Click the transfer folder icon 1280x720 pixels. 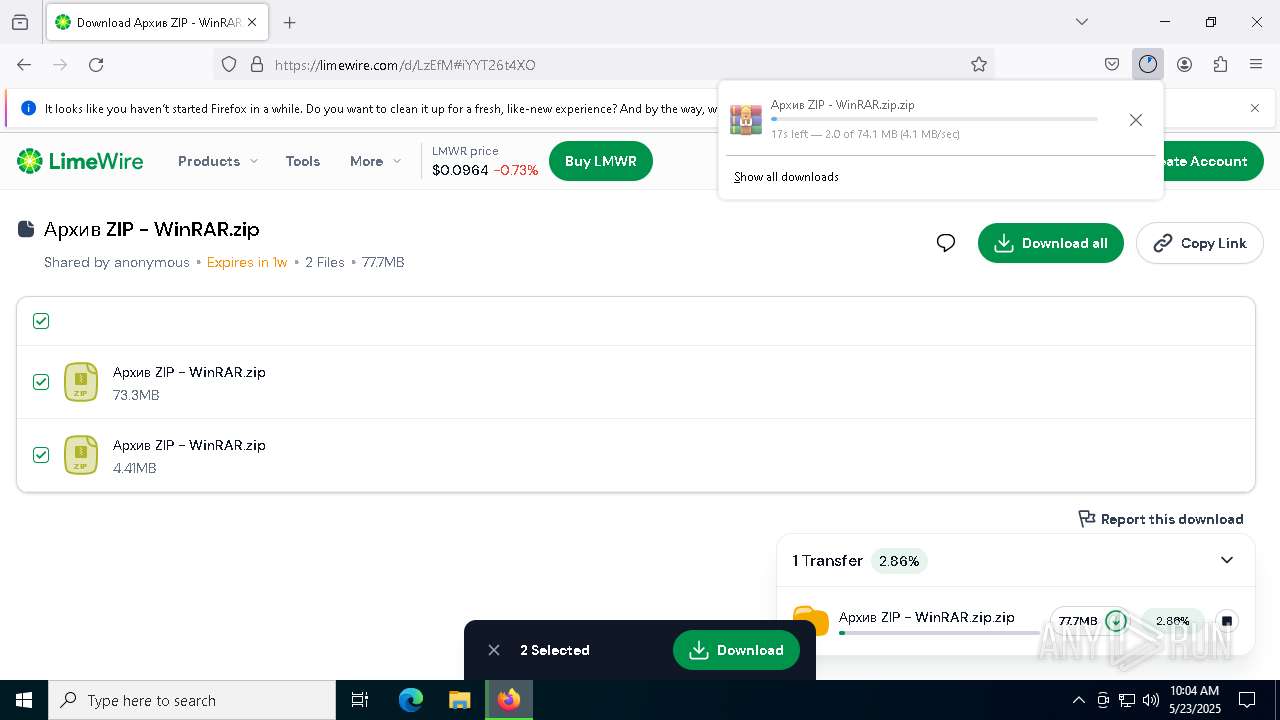pyautogui.click(x=811, y=620)
